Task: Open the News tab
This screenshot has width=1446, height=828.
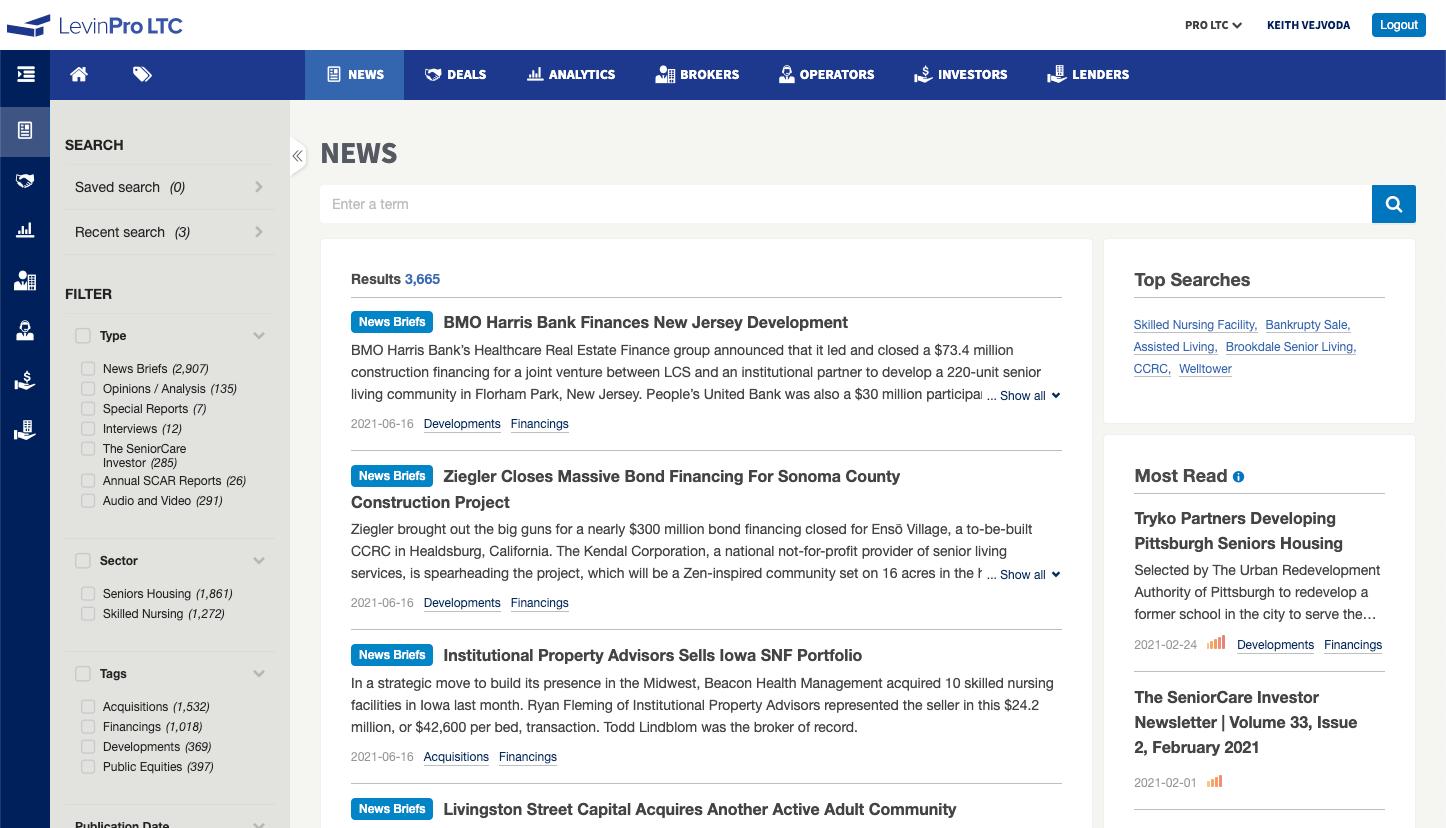Action: (x=355, y=74)
